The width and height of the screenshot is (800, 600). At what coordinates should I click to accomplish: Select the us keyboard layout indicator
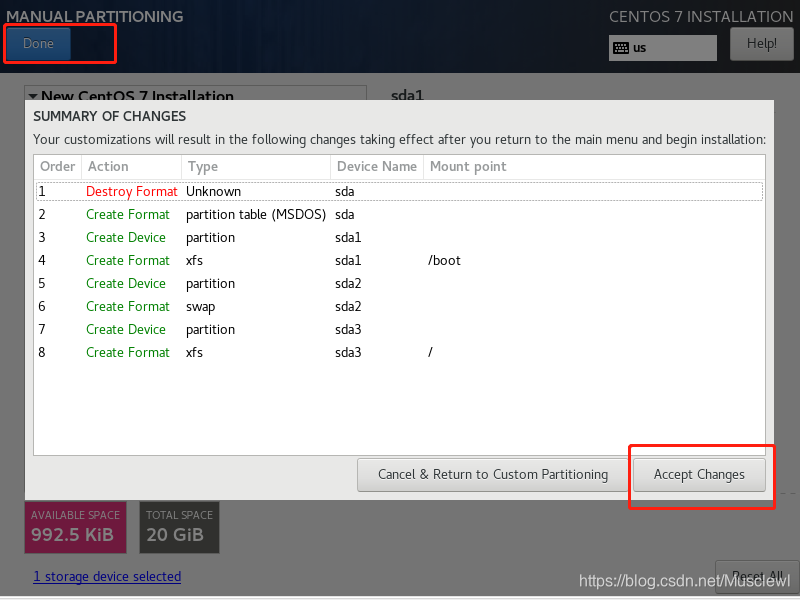662,48
